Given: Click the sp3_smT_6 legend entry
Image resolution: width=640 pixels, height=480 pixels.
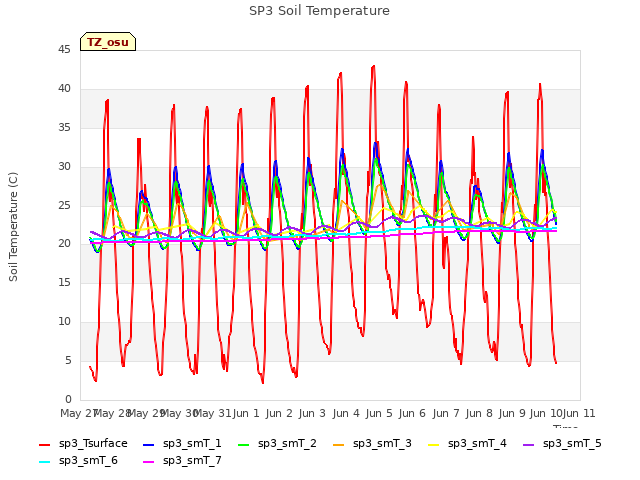Looking at the screenshot, I should 78,461.
